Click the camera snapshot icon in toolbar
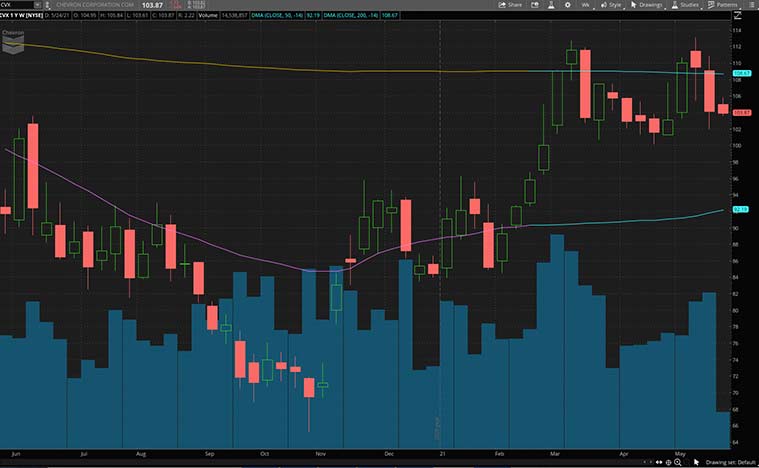Viewport: 759px width, 468px height. pos(535,5)
